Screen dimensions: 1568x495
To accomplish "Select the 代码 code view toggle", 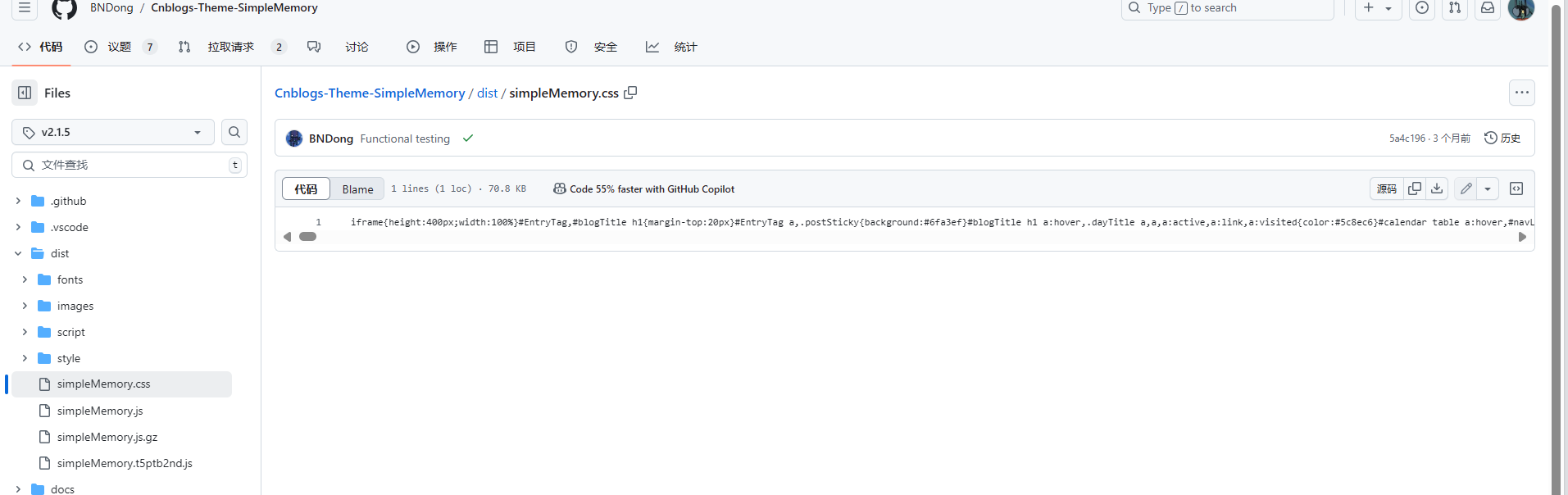I will pos(306,189).
